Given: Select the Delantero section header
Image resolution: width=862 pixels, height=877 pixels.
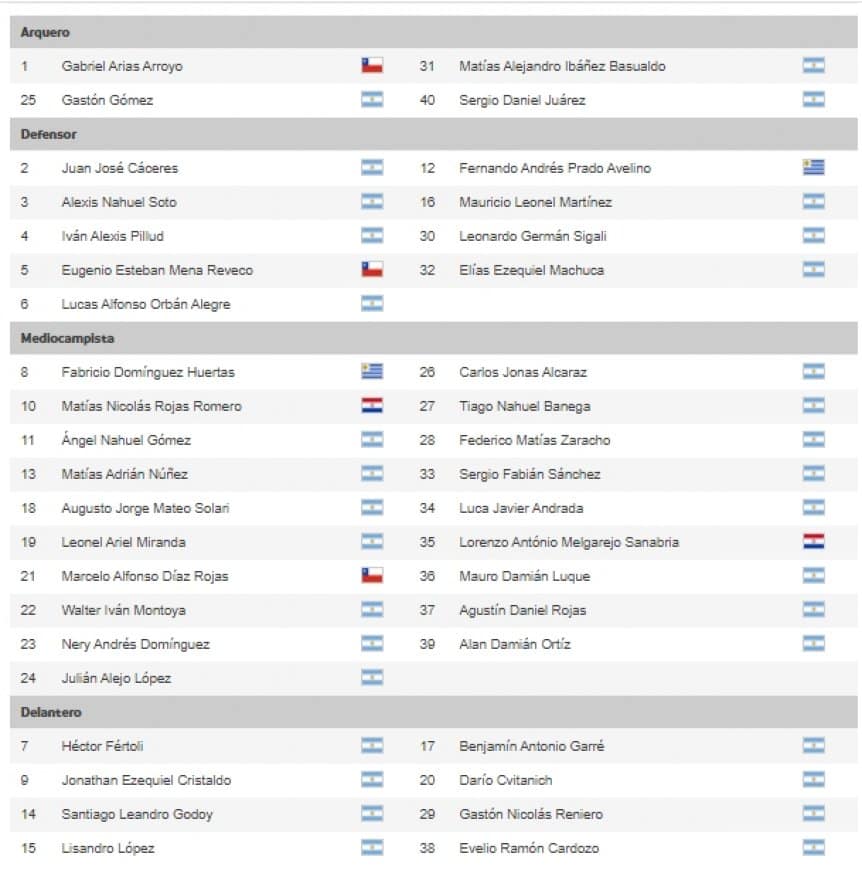Looking at the screenshot, I should tap(51, 712).
